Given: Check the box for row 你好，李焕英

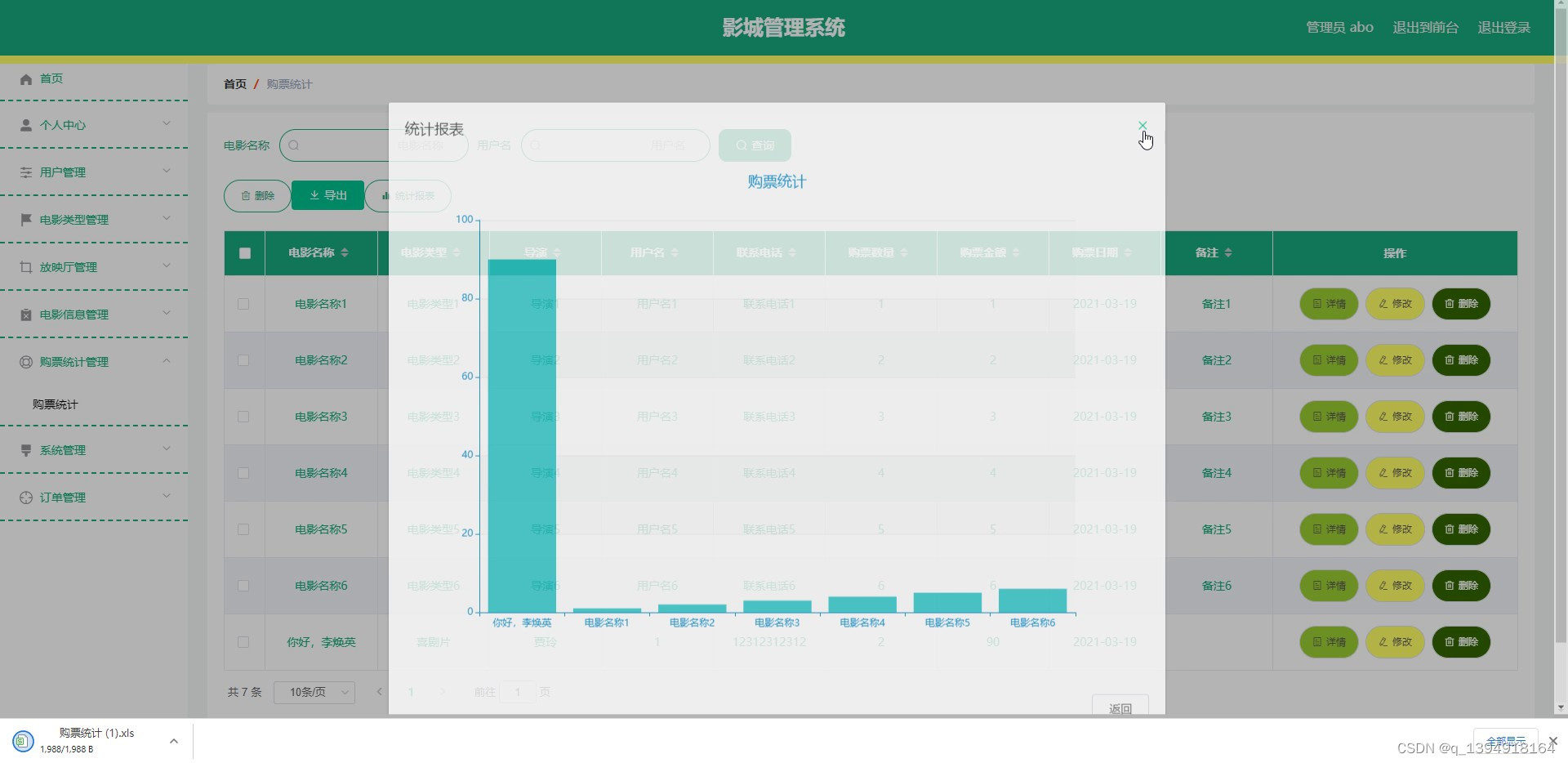Looking at the screenshot, I should [243, 642].
